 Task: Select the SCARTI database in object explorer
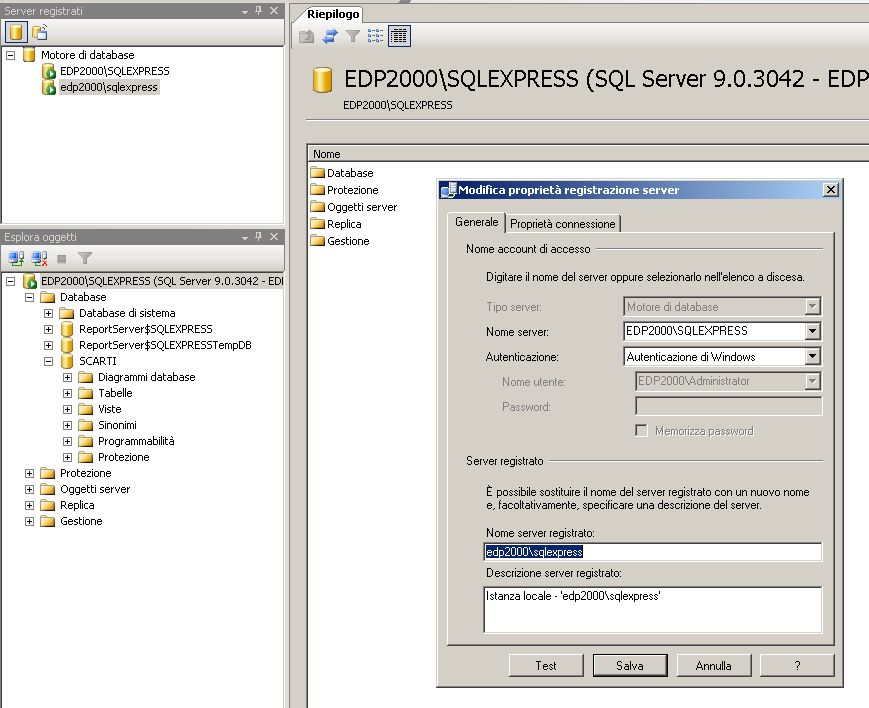98,361
